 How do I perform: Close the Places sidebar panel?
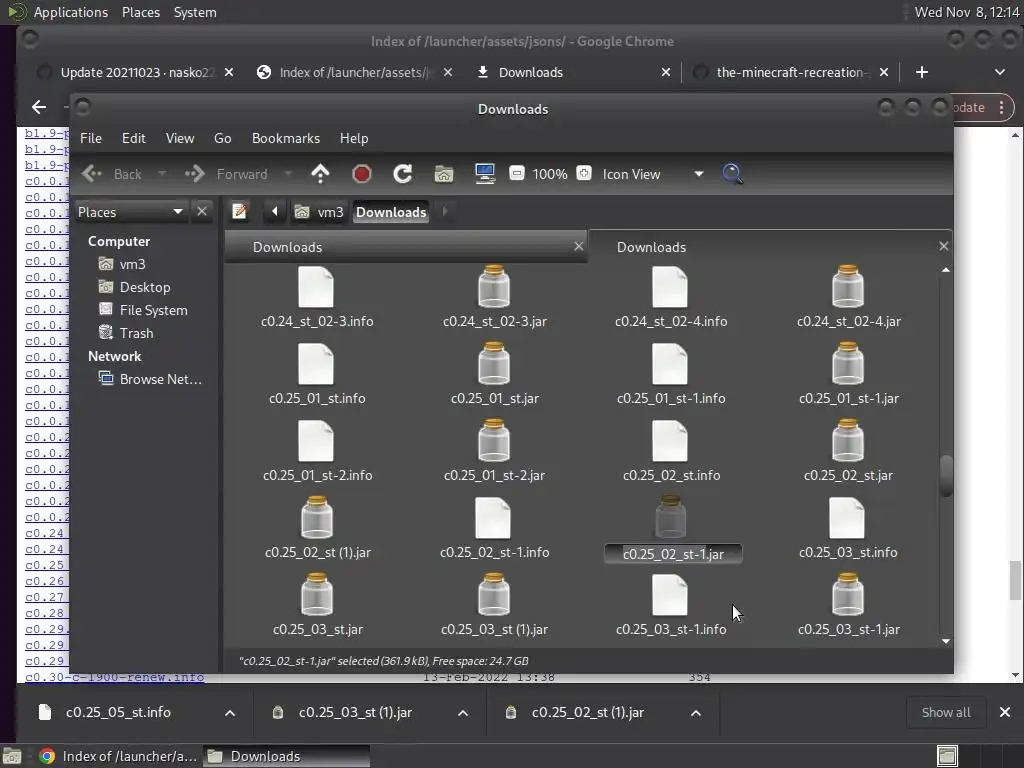click(x=202, y=211)
